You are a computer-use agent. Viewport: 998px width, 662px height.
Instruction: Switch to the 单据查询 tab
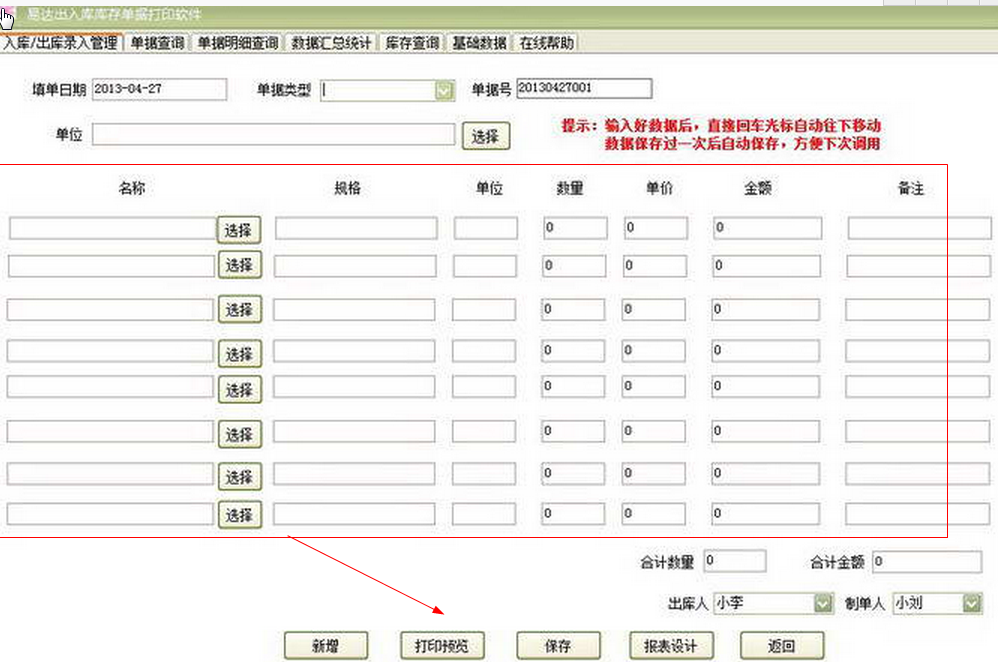(x=157, y=43)
